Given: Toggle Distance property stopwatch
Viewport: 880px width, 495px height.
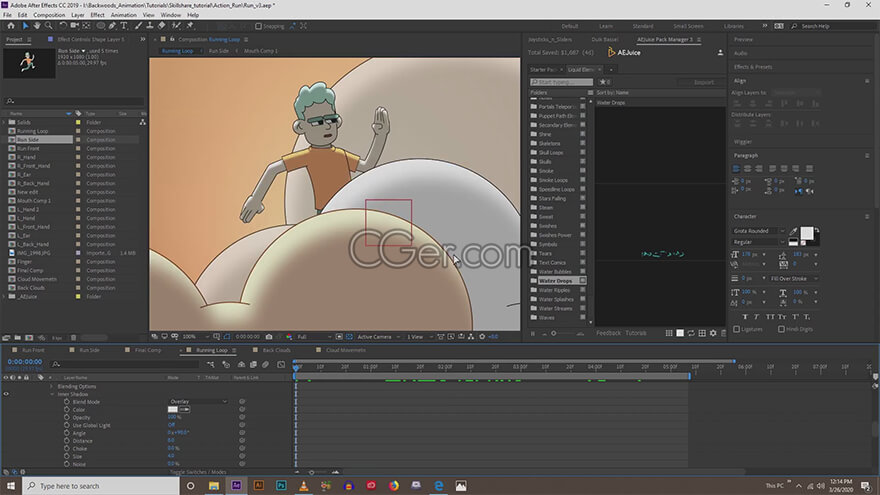Looking at the screenshot, I should [x=67, y=441].
